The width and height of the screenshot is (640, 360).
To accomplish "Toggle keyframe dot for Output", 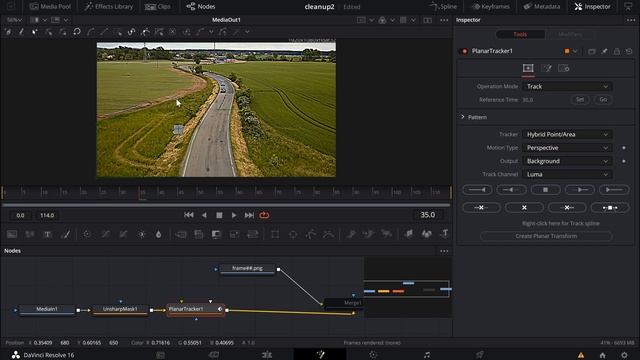I will click(x=624, y=161).
